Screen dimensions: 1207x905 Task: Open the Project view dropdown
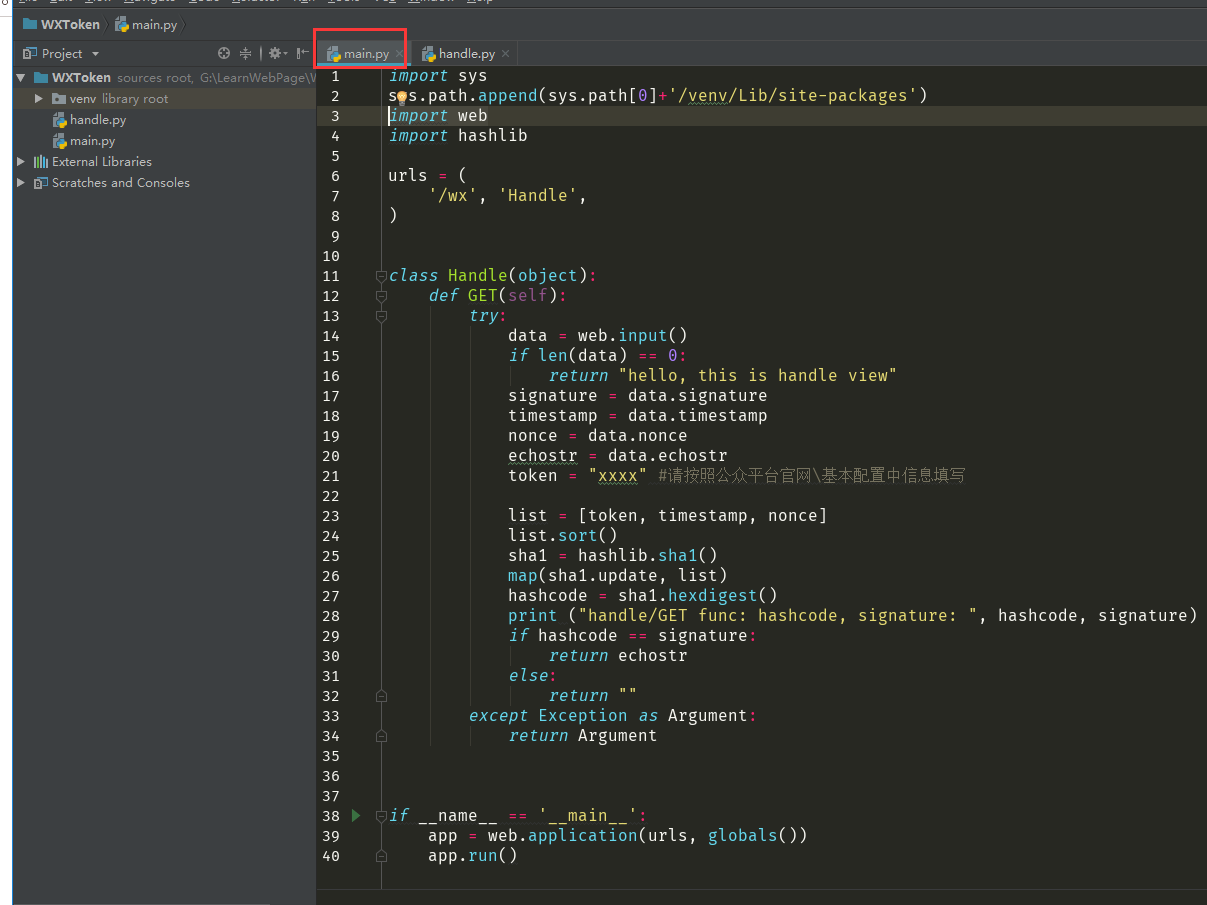[x=96, y=54]
